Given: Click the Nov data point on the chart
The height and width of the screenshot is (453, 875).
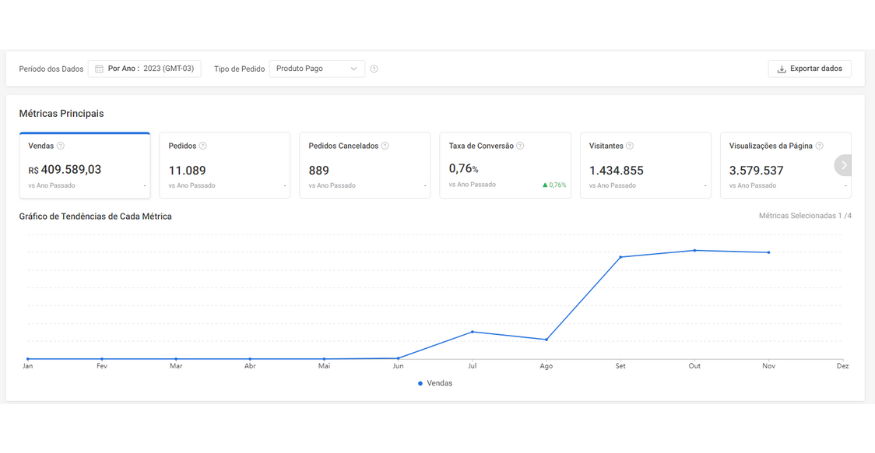Looking at the screenshot, I should coord(769,253).
